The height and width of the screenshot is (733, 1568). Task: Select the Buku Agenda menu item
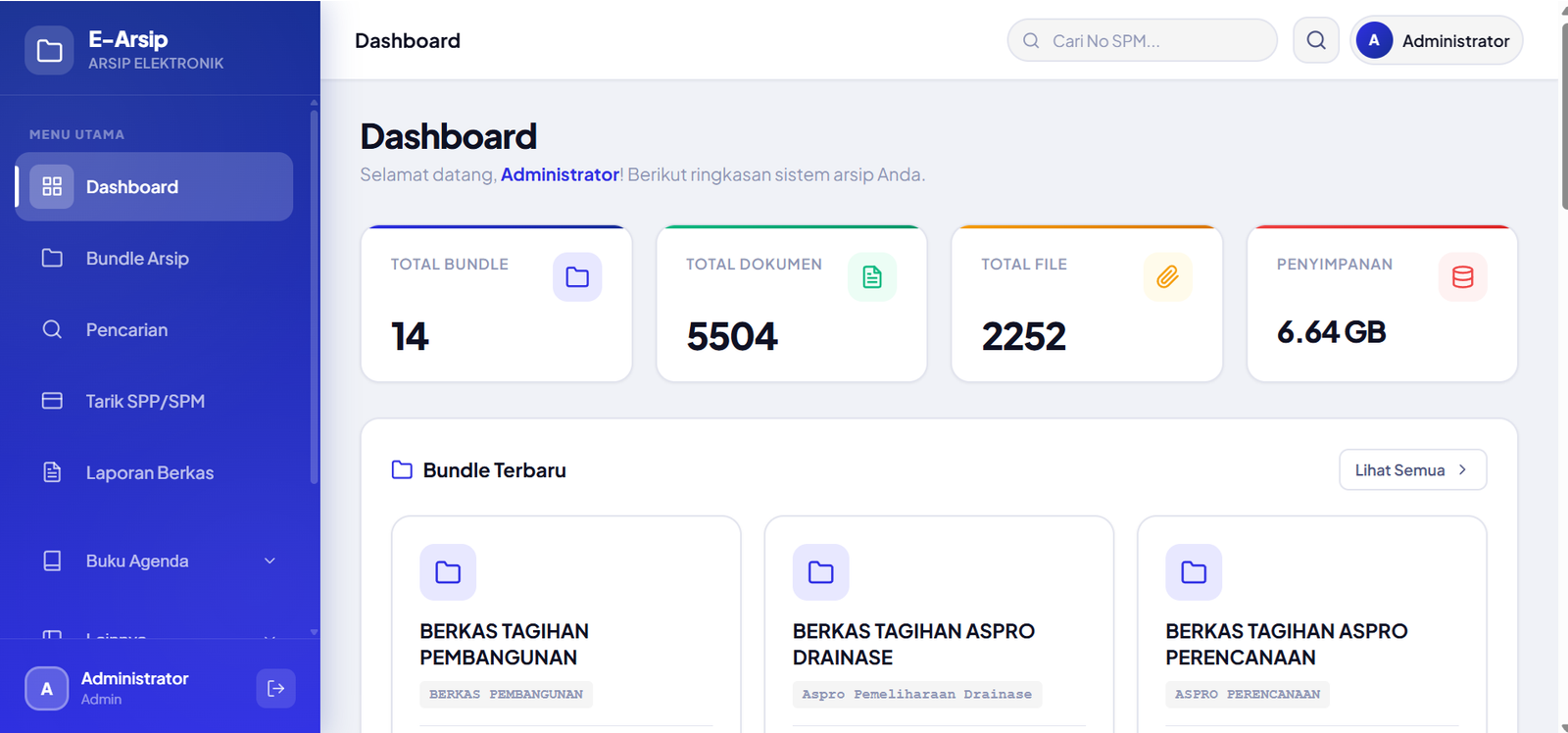click(x=154, y=561)
